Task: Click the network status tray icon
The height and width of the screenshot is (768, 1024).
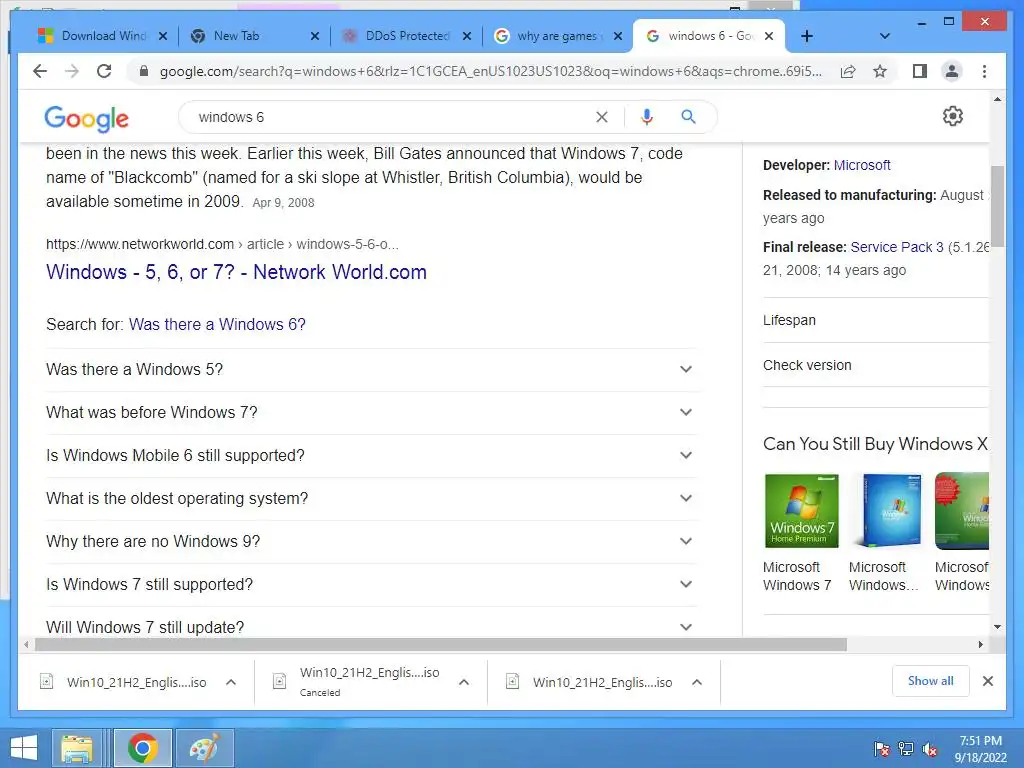Action: pyautogui.click(x=906, y=748)
